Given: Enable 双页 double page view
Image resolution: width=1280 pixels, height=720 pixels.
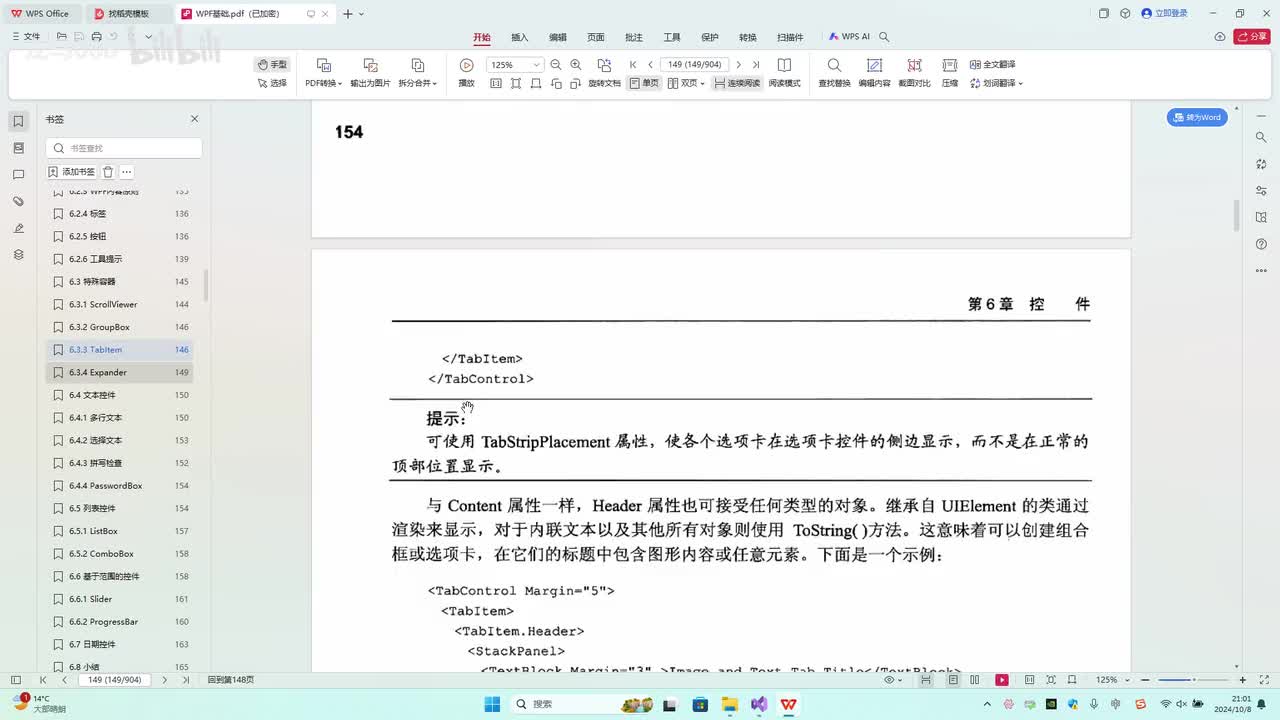Looking at the screenshot, I should (686, 83).
